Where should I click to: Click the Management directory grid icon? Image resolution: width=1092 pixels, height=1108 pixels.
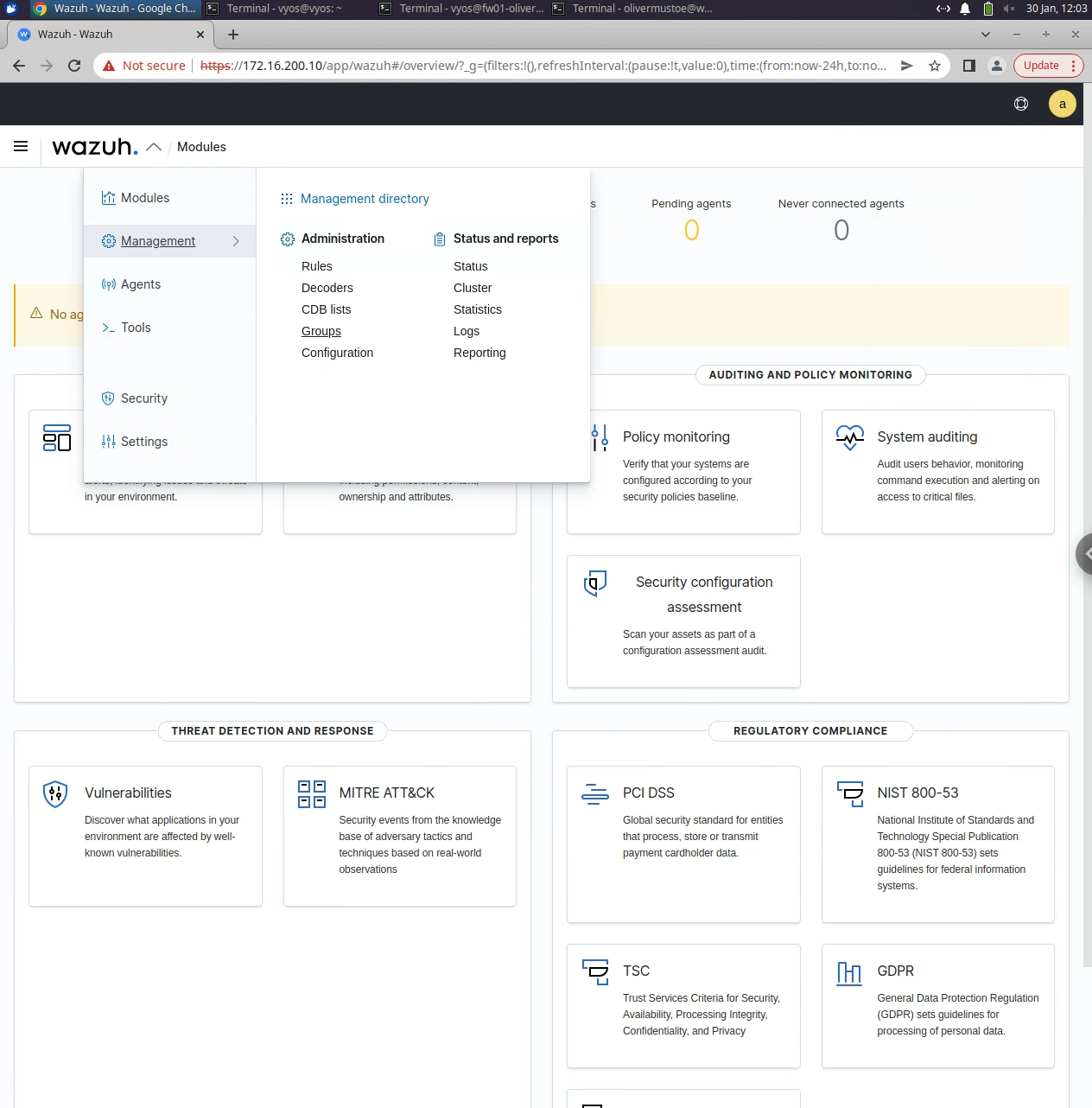click(287, 199)
